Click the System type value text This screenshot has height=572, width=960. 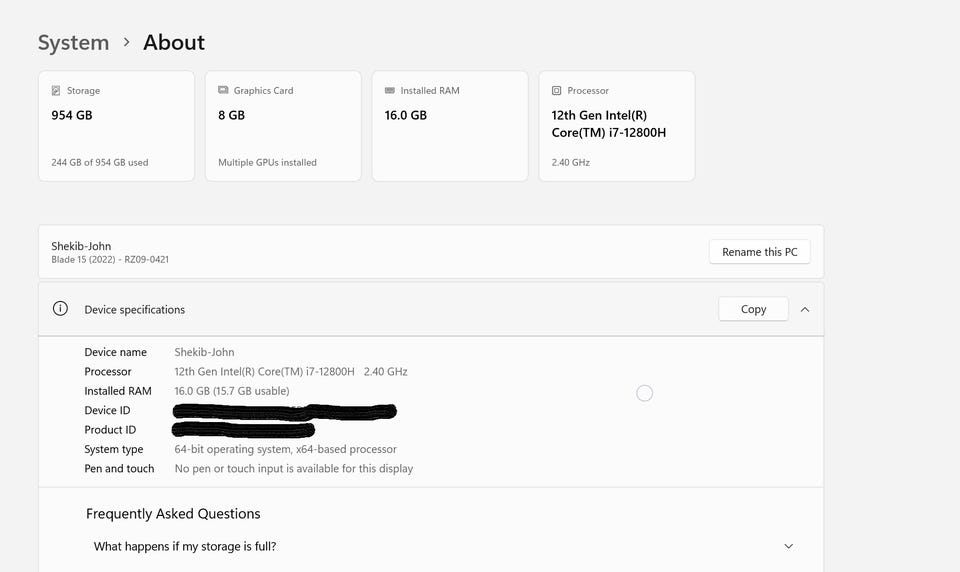tap(285, 449)
